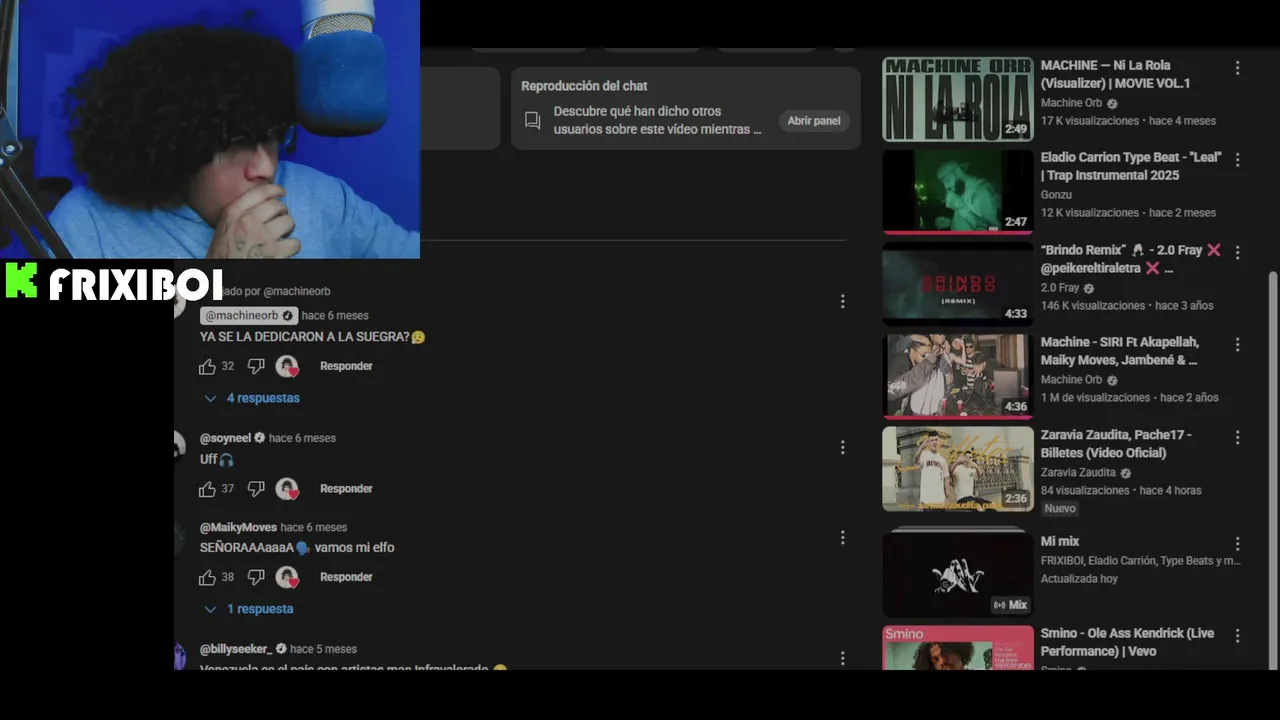This screenshot has height=720, width=1280.
Task: Click Gonzu channel name
Action: [x=1056, y=195]
